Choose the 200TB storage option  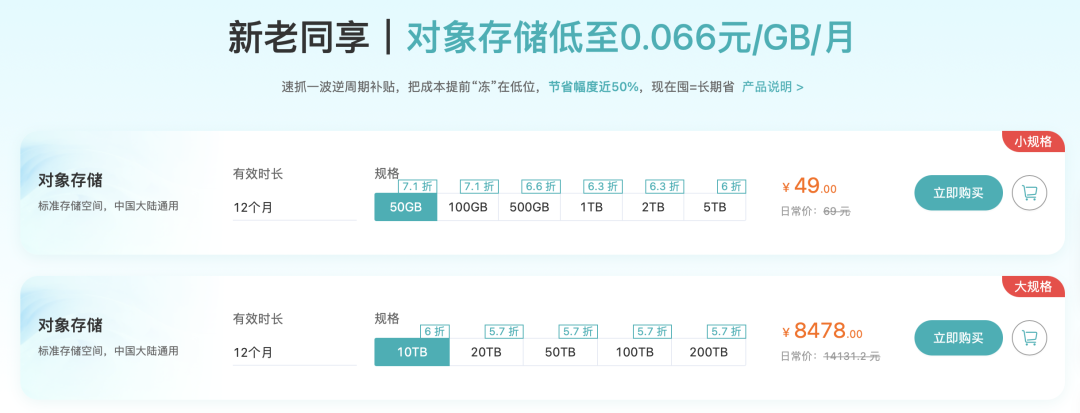tap(709, 352)
